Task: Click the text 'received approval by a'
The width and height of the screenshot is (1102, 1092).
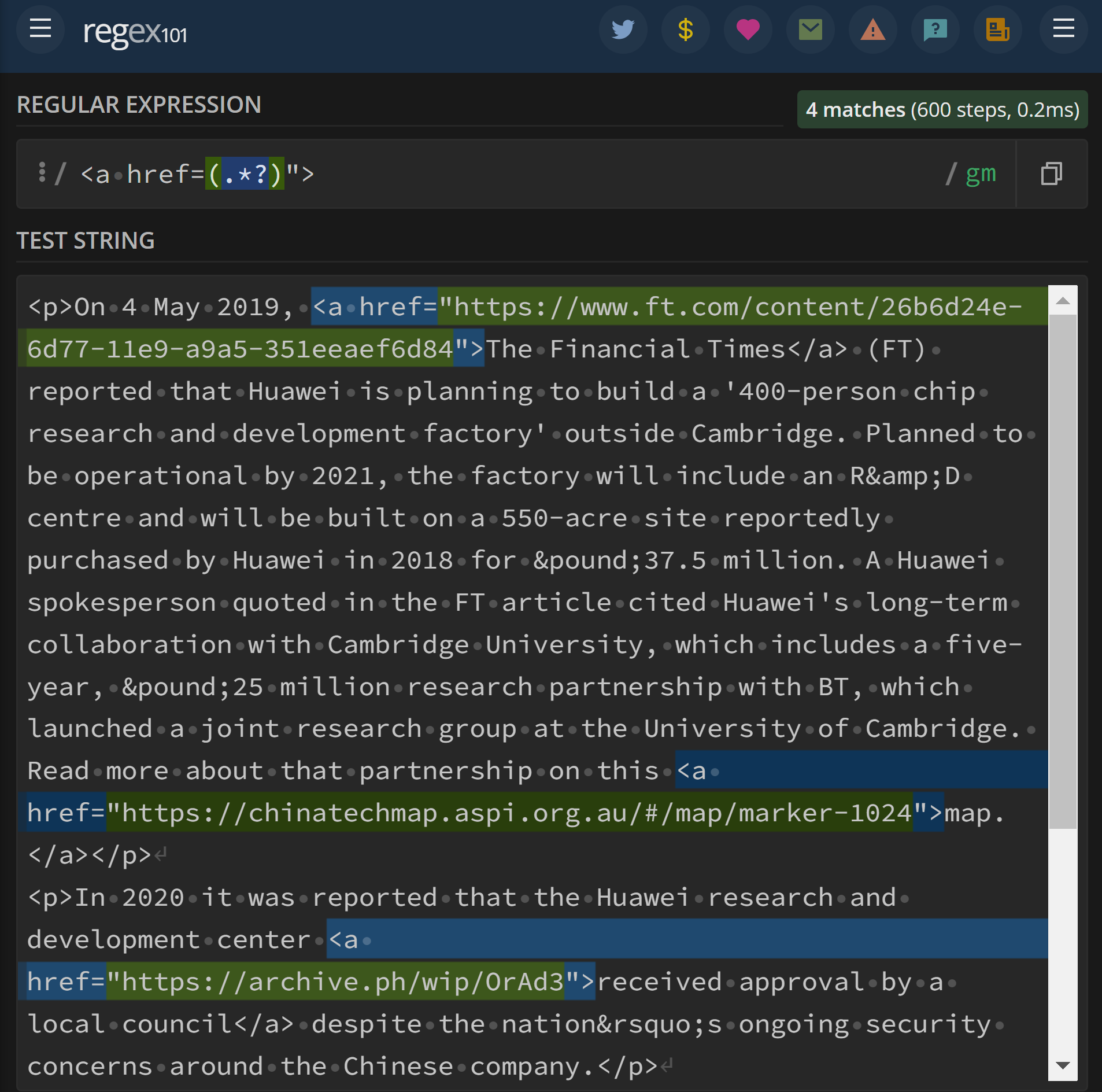Action: point(770,982)
